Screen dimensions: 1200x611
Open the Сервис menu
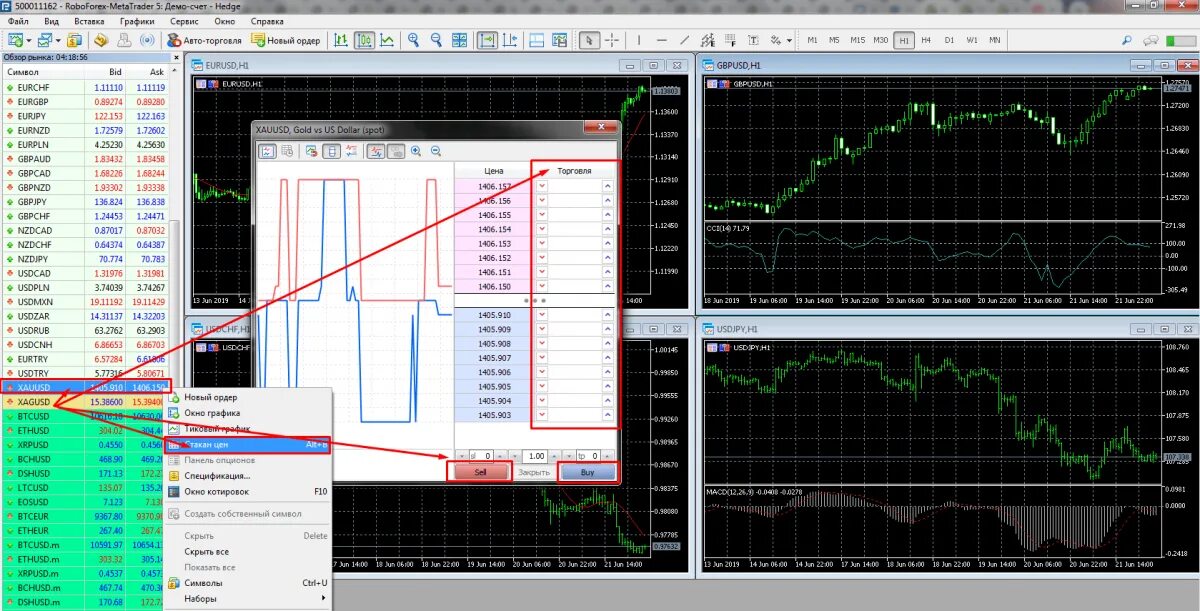(x=184, y=20)
